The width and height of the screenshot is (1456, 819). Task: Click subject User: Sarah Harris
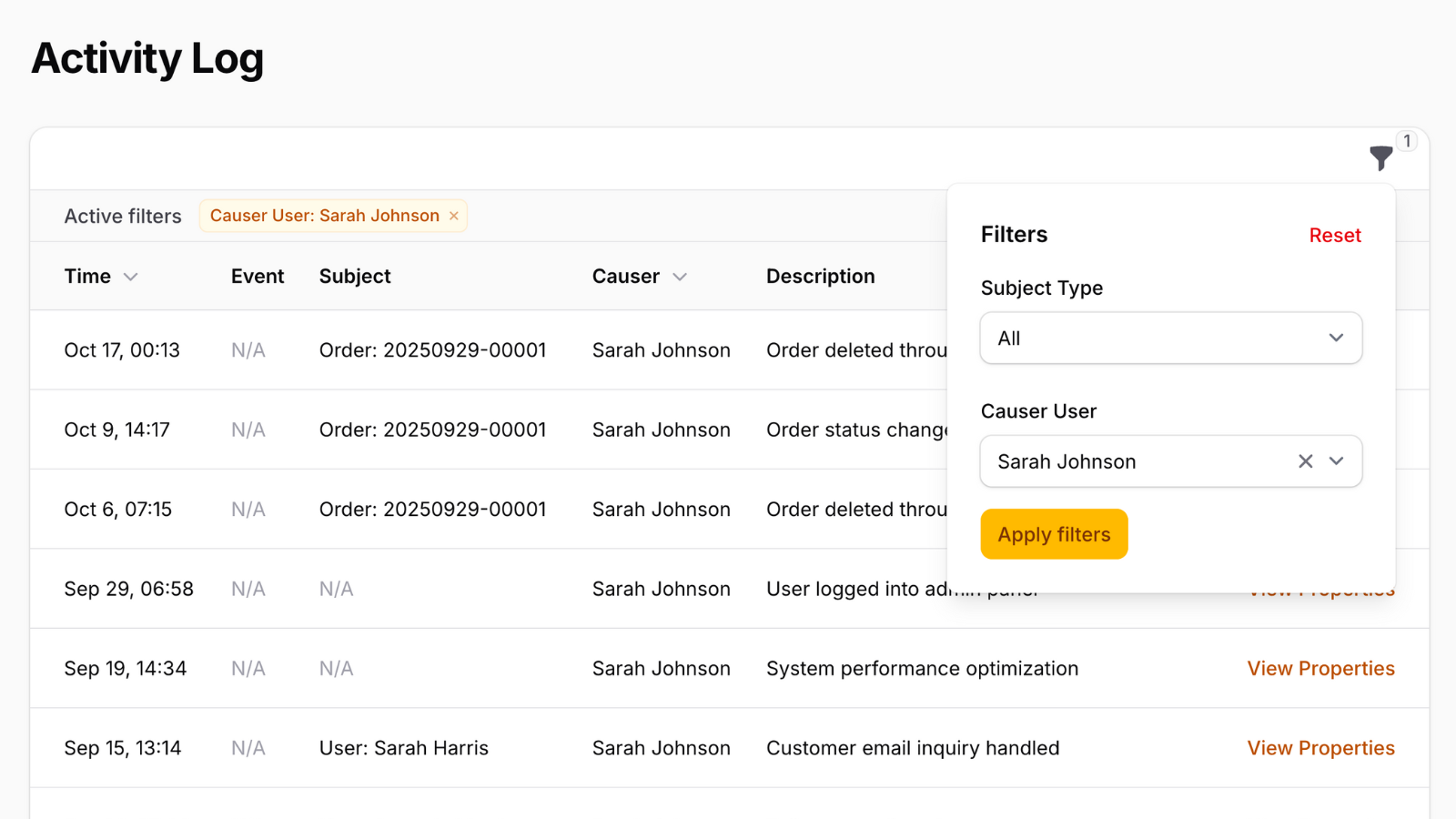(403, 748)
